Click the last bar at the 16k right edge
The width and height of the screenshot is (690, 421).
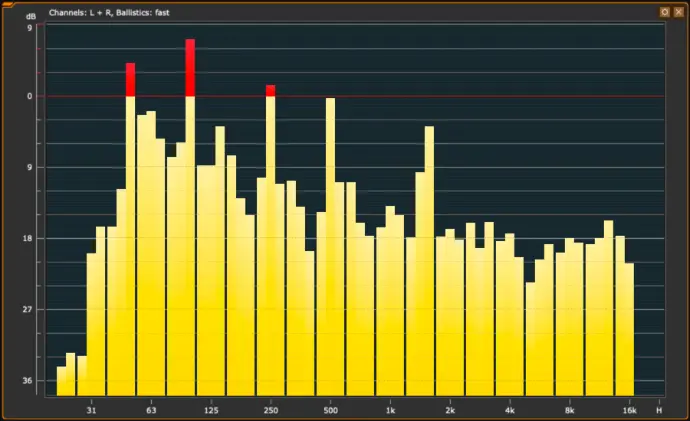(x=629, y=328)
